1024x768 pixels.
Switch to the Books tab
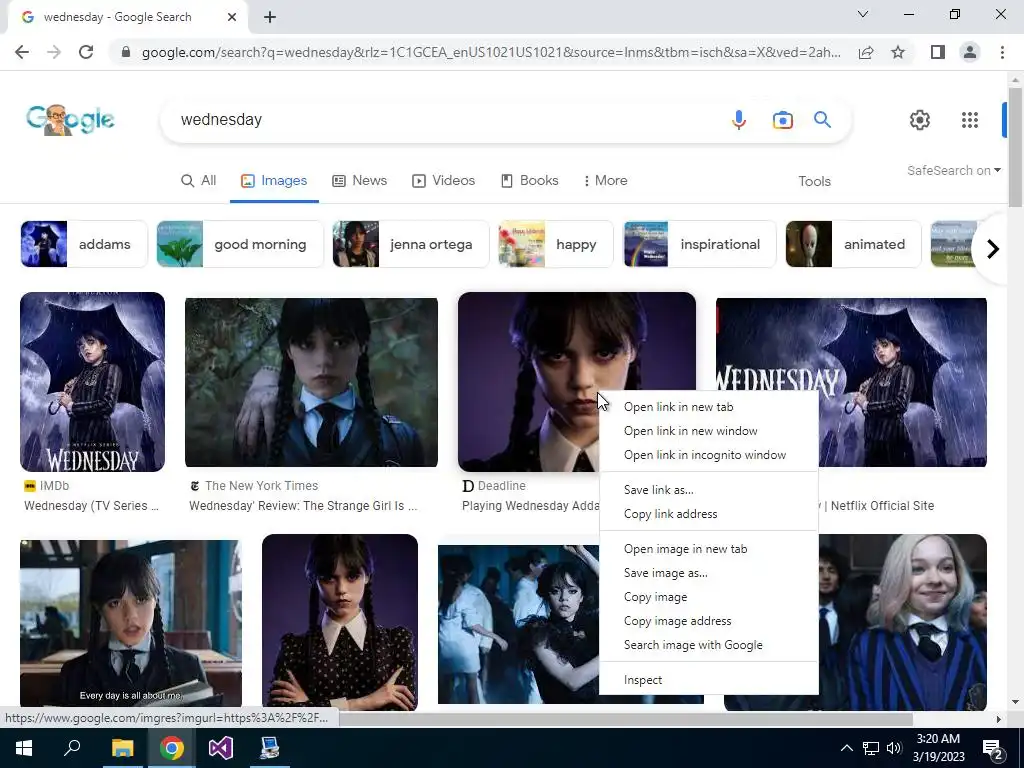tap(530, 181)
